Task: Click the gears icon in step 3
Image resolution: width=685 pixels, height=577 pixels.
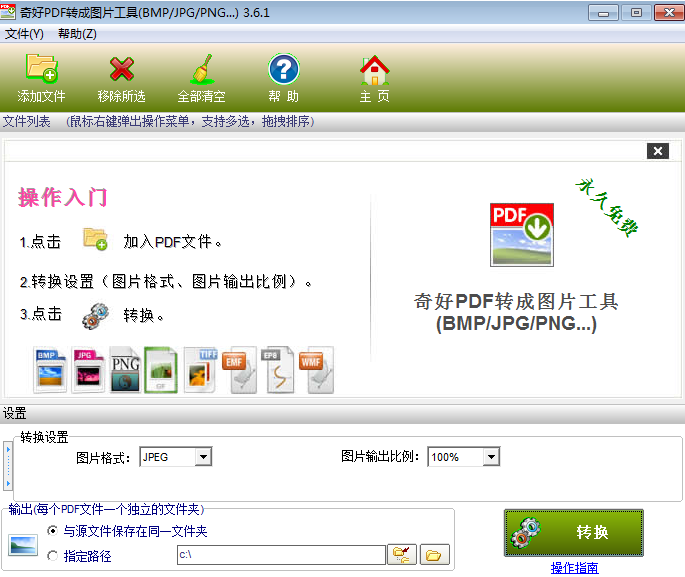Action: tap(95, 315)
